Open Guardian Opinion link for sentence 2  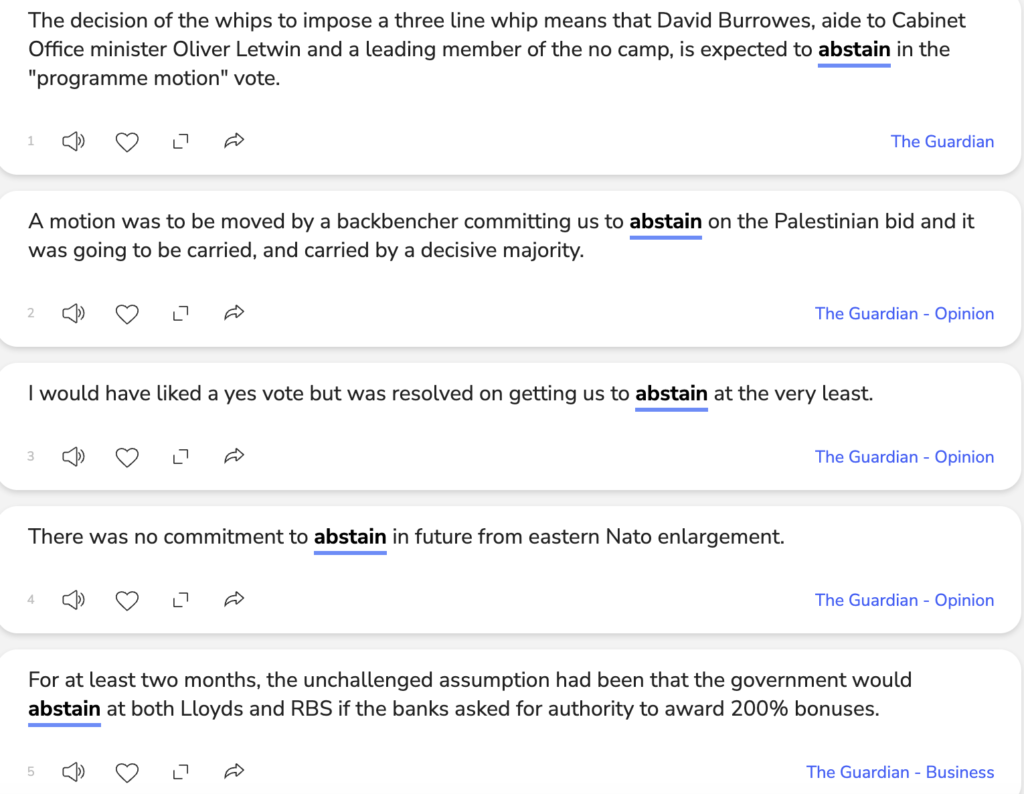point(904,314)
